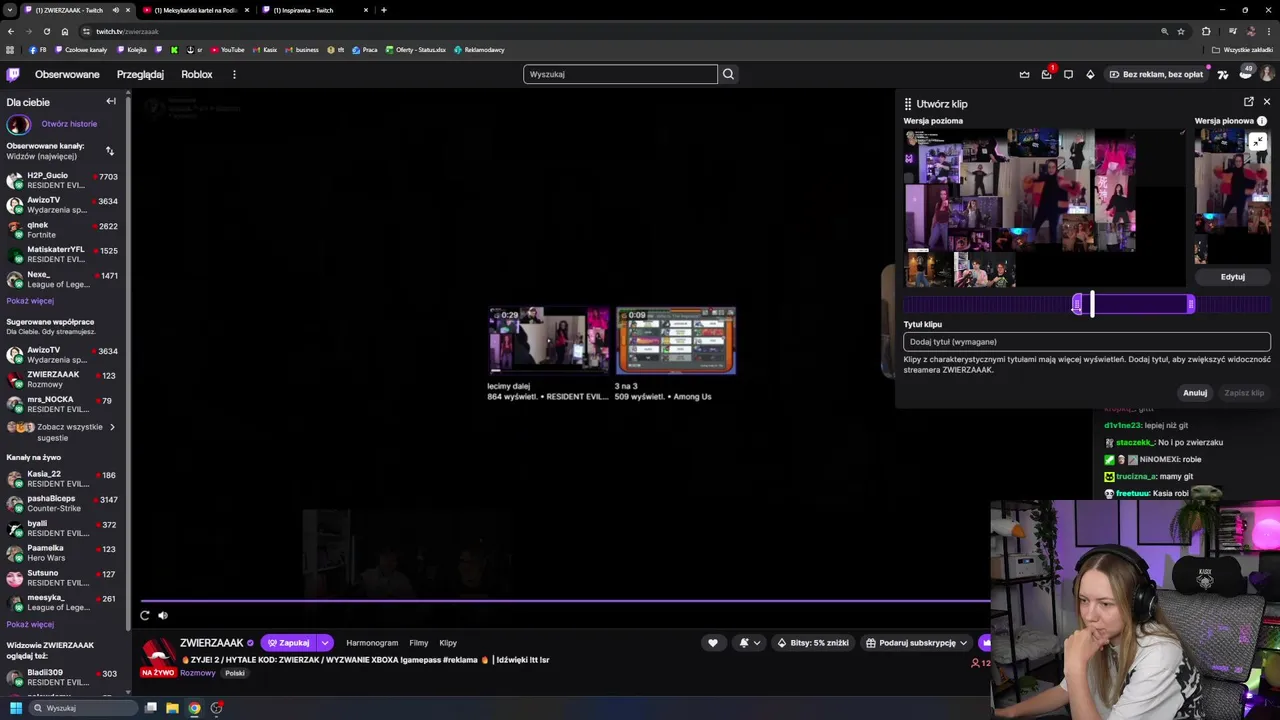
Task: Open the Przeglądaj tab
Action: (x=140, y=74)
